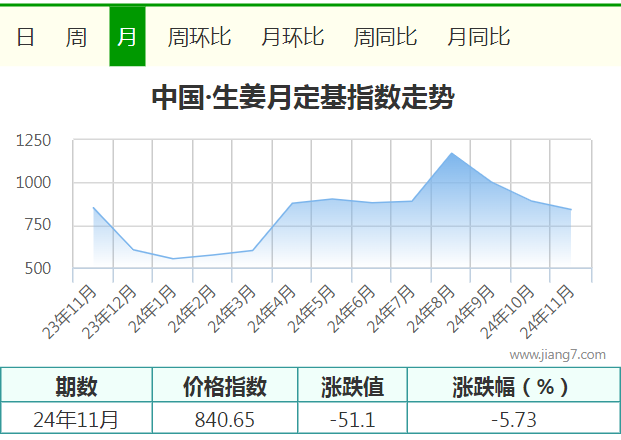
Task: Click the 24年3月 axis label
Action: coord(232,309)
